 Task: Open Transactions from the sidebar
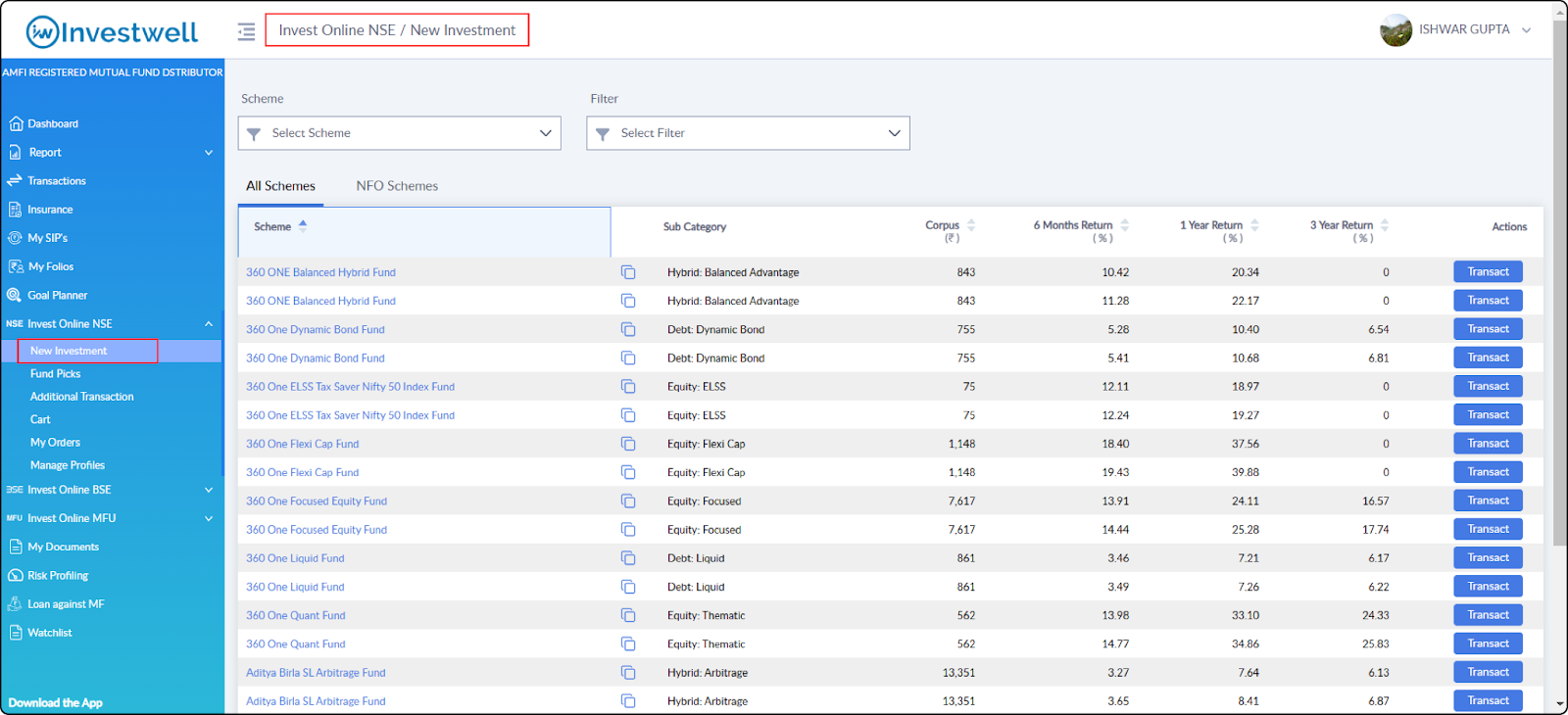click(56, 181)
